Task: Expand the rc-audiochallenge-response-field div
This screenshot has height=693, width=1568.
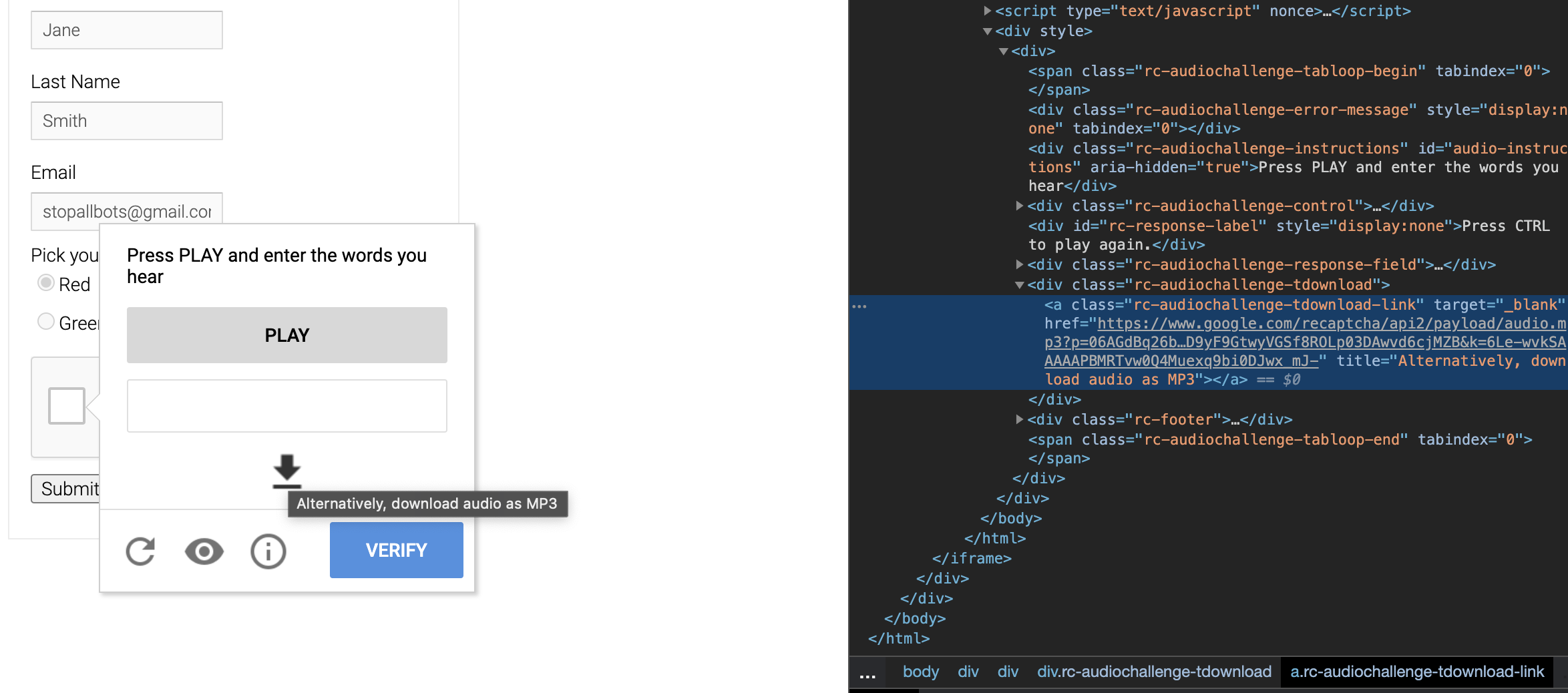Action: (x=1020, y=264)
